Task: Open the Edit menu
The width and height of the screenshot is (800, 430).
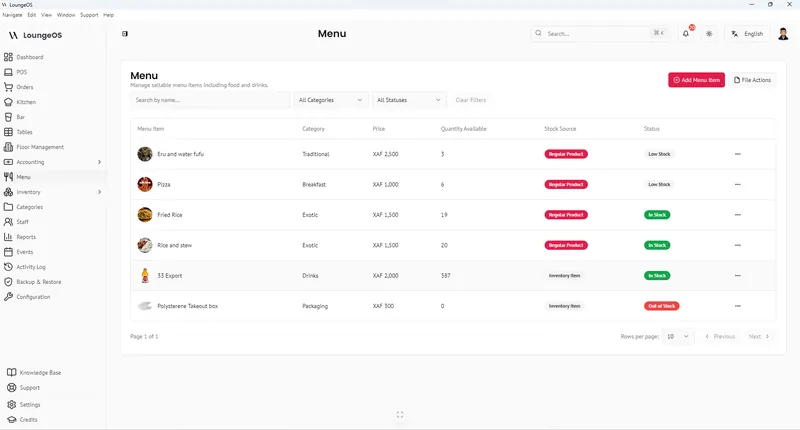Action: pos(32,15)
